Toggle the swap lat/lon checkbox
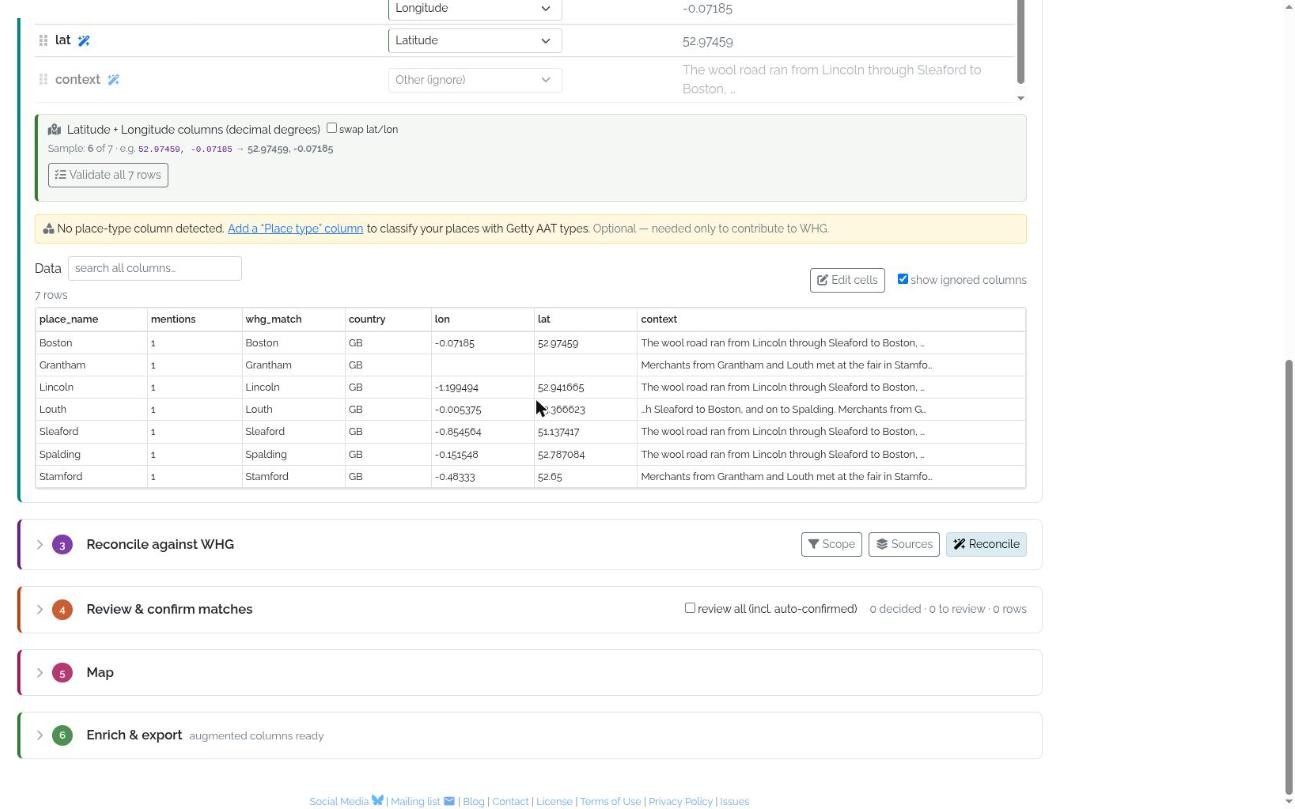Screen dimensions: 1295x809 pyautogui.click(x=332, y=129)
